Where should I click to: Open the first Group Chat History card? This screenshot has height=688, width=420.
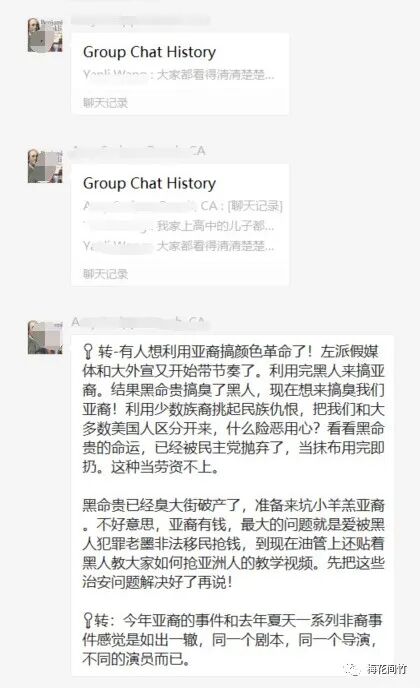coord(180,74)
